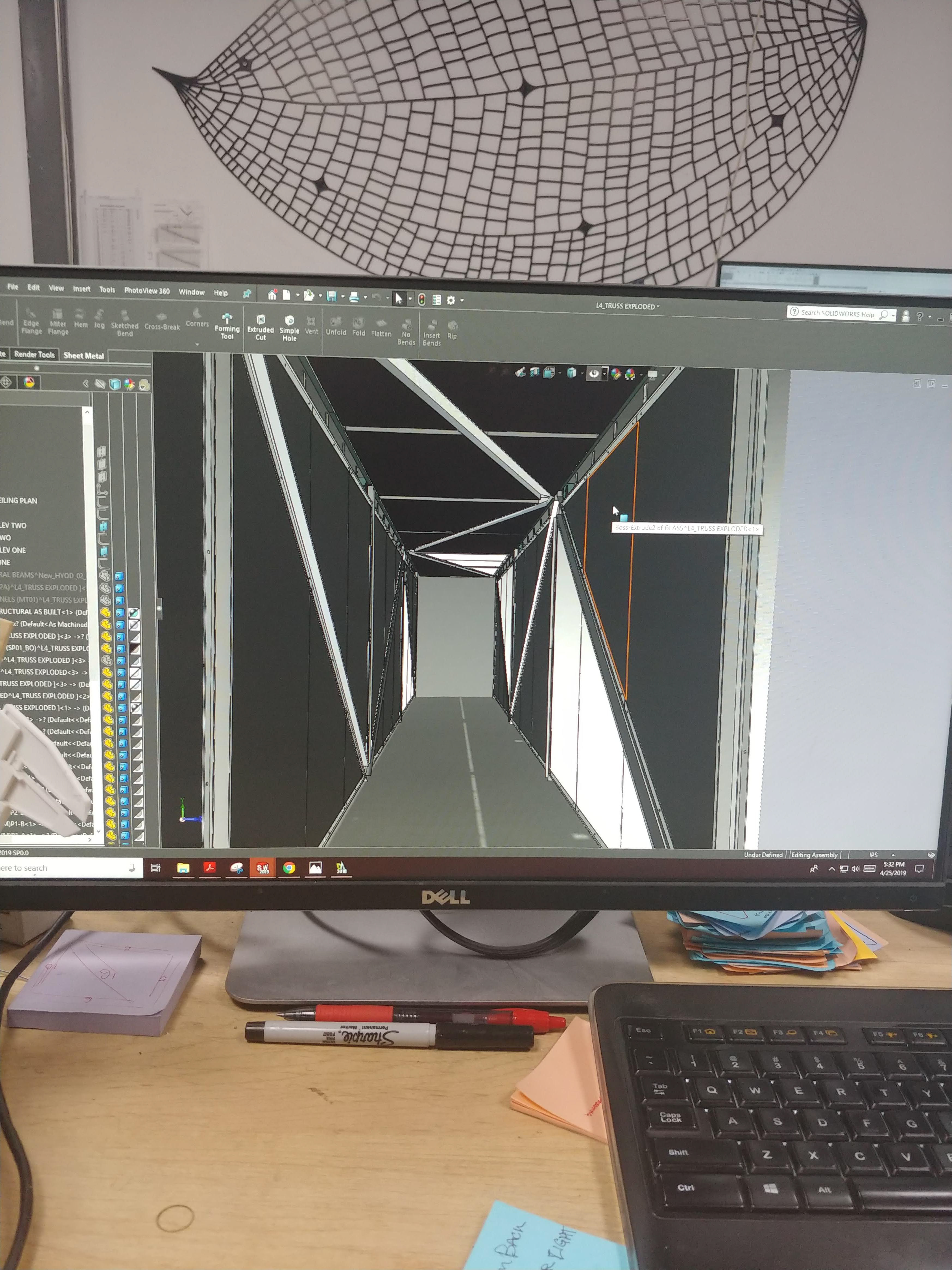Open dropdown arrow next to Save
This screenshot has height=1270, width=952.
click(343, 297)
